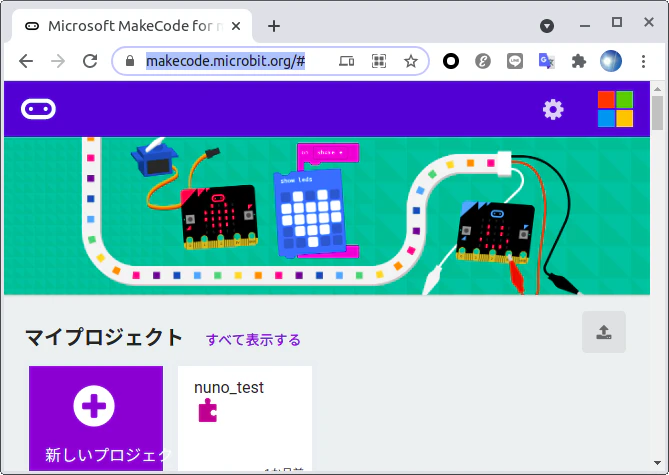Viewport: 669px width, 475px height.
Task: Click the profile avatar icon
Action: point(611,61)
